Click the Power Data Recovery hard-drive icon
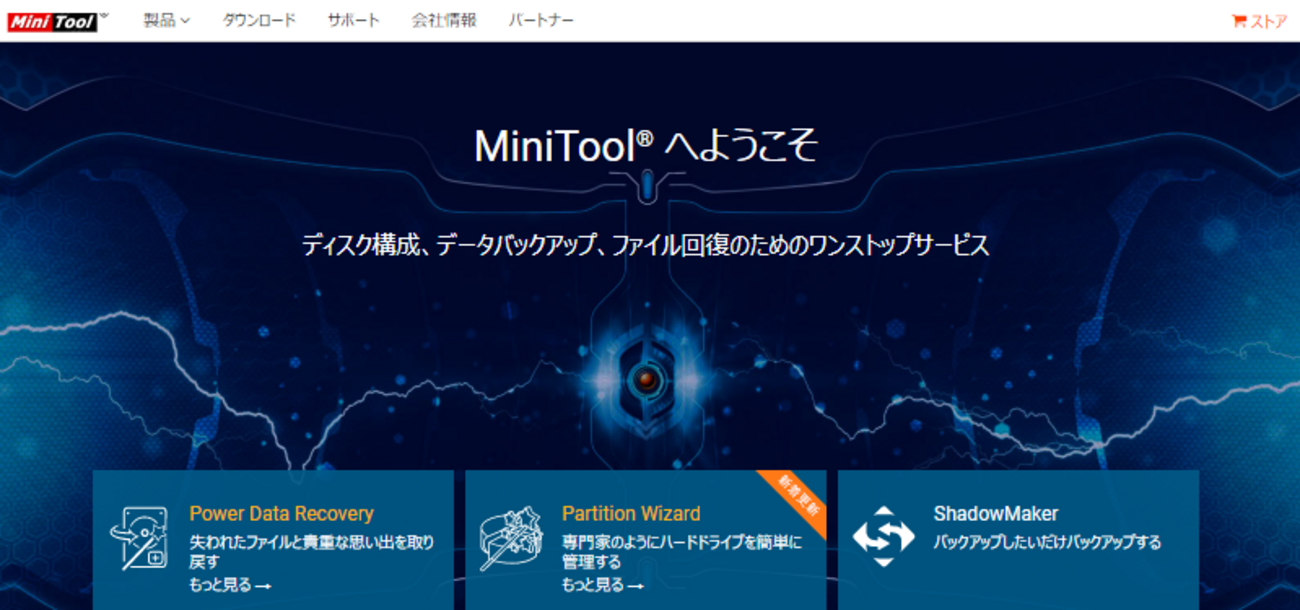This screenshot has height=610, width=1300. point(139,538)
